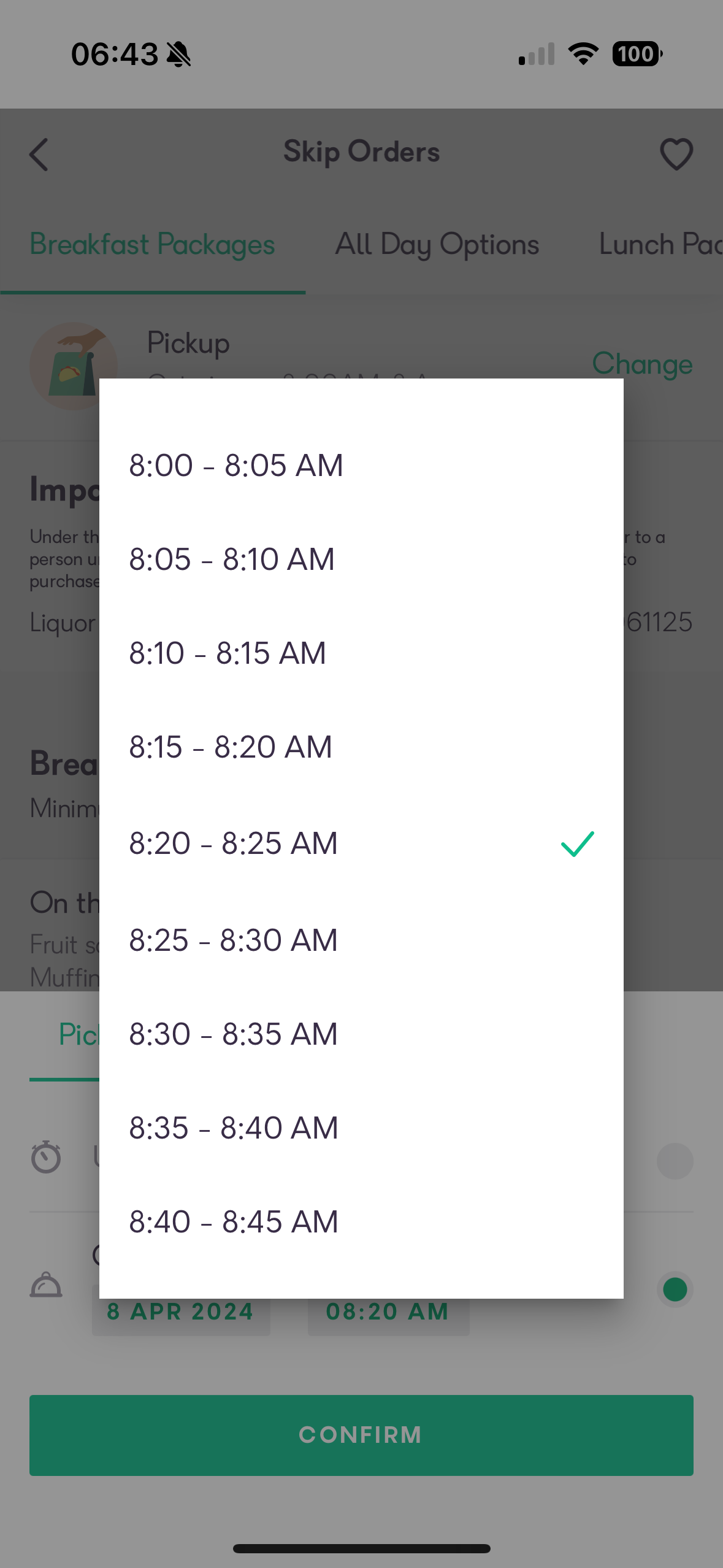Select the 8:25 - 8:30 AM slot

pyautogui.click(x=361, y=940)
